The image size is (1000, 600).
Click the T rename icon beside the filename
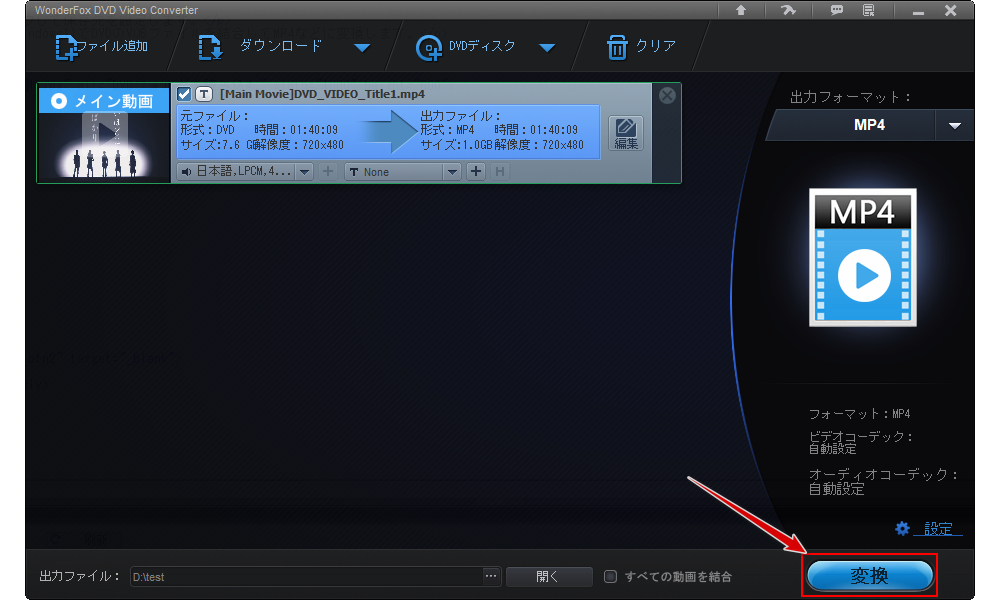click(x=203, y=94)
